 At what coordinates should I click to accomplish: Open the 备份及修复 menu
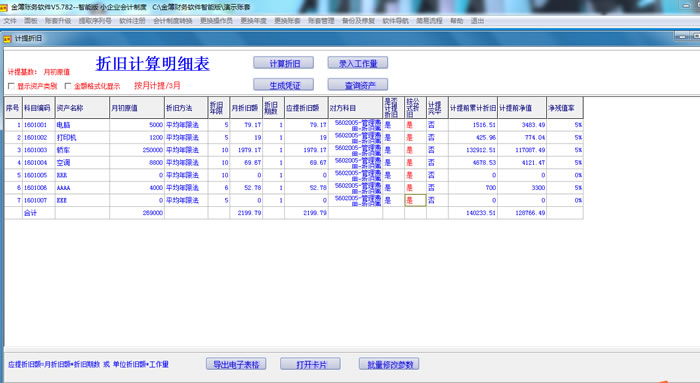coord(358,21)
